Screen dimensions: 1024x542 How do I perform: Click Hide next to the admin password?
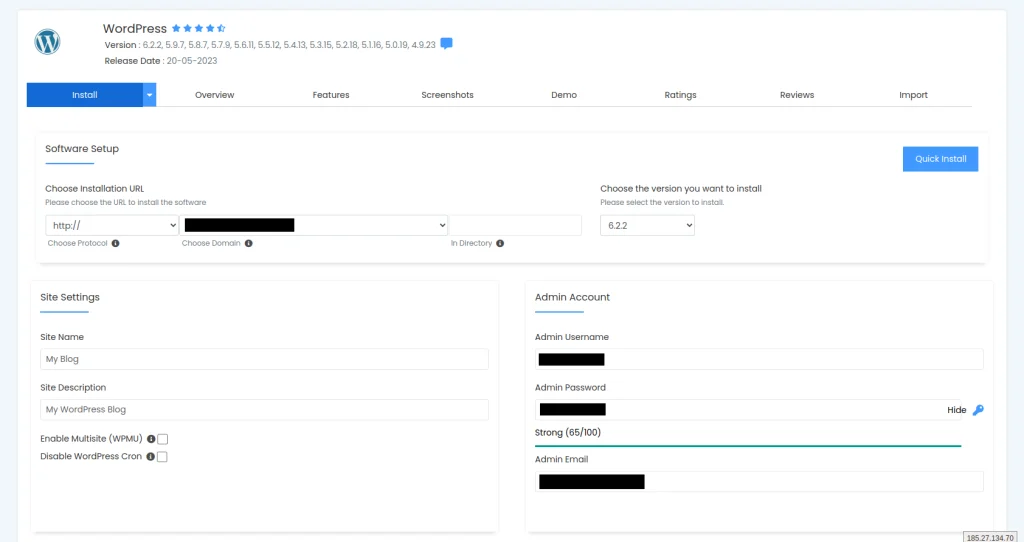coord(957,410)
